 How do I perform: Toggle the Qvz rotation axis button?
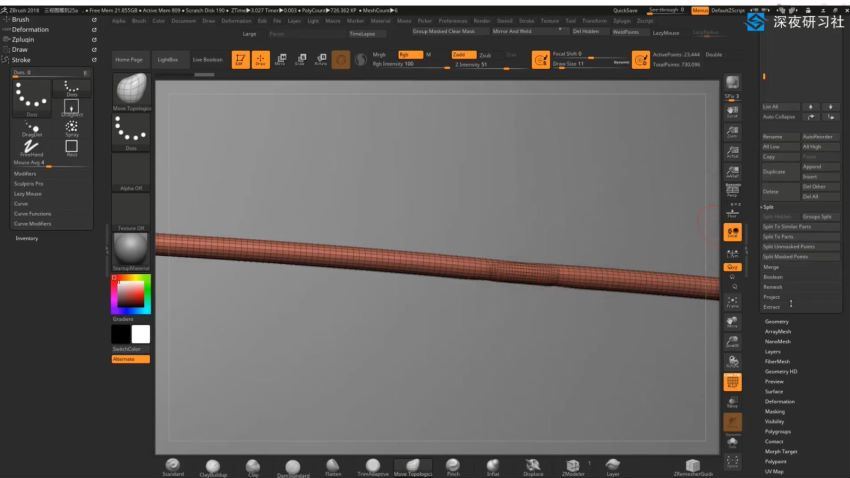point(732,267)
